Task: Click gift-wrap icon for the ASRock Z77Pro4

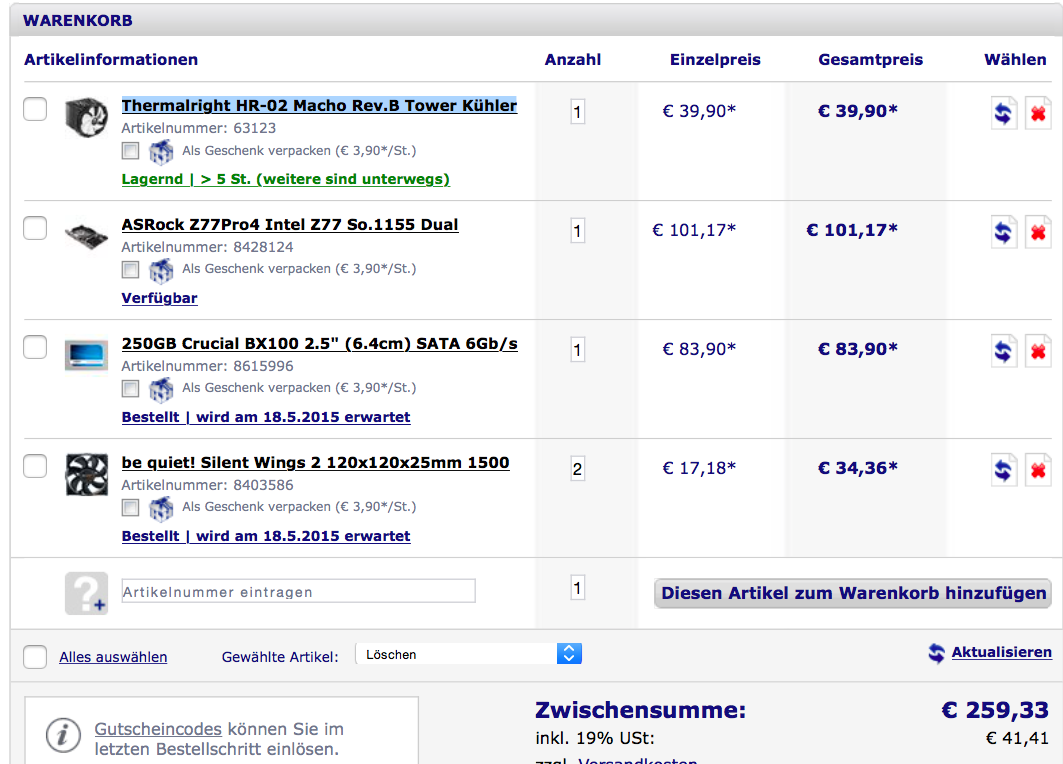Action: click(161, 270)
